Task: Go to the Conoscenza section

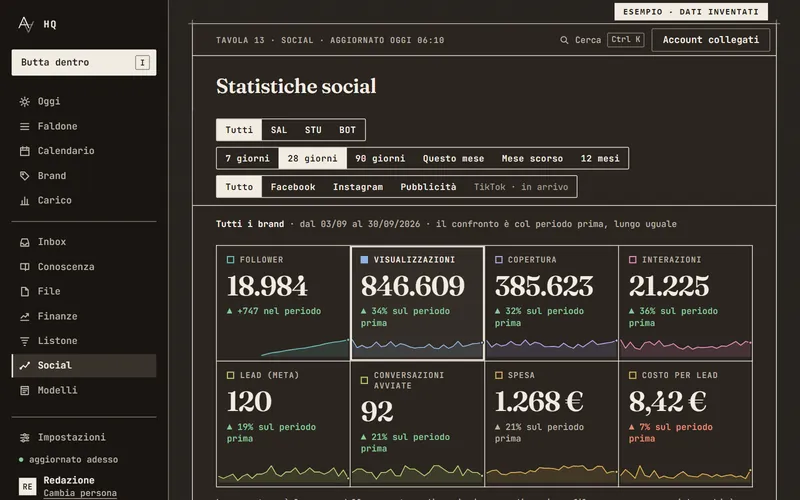Action: point(84,267)
